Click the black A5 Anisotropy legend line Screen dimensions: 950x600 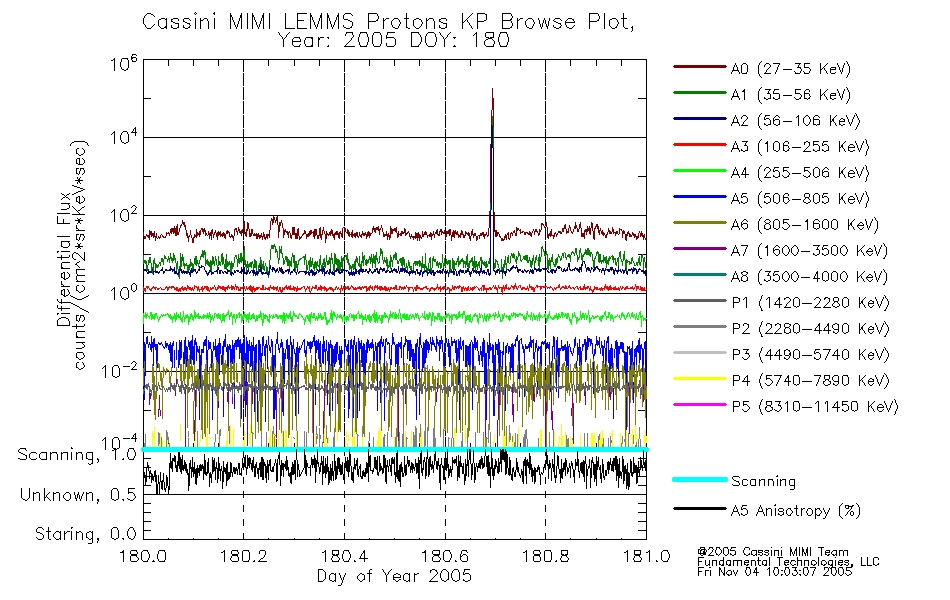point(700,509)
